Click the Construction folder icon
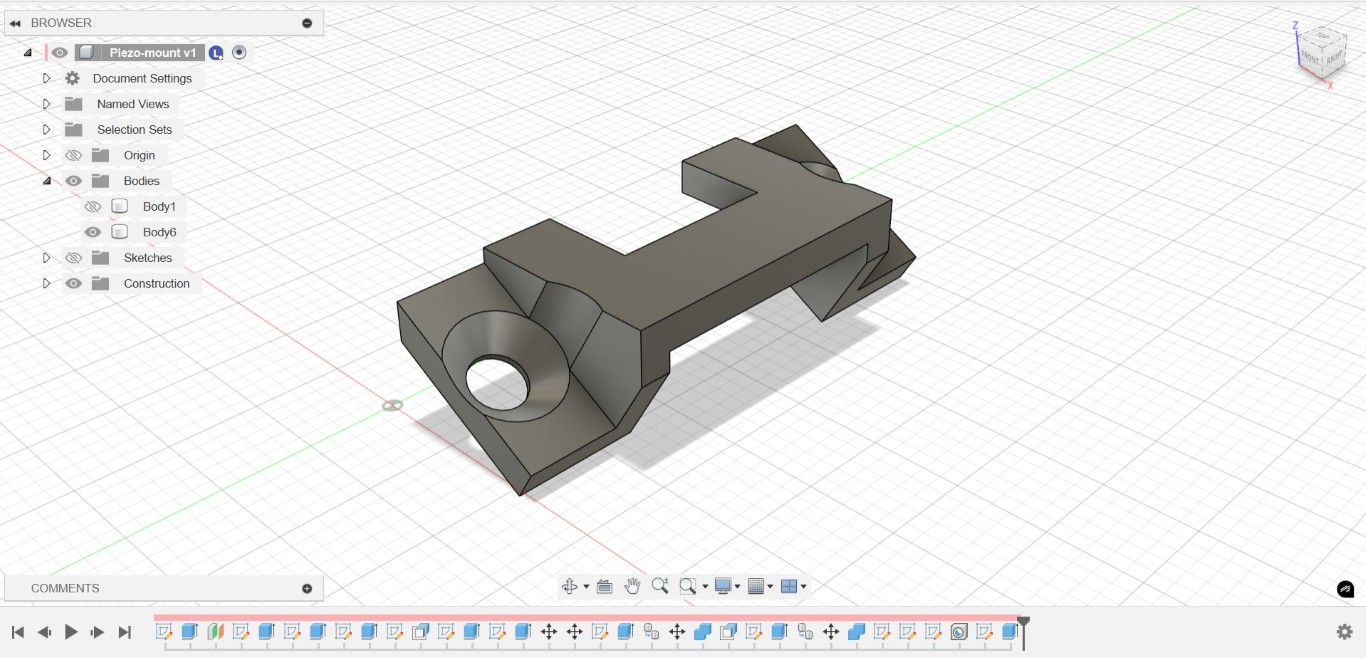The image size is (1366, 658). [x=100, y=284]
